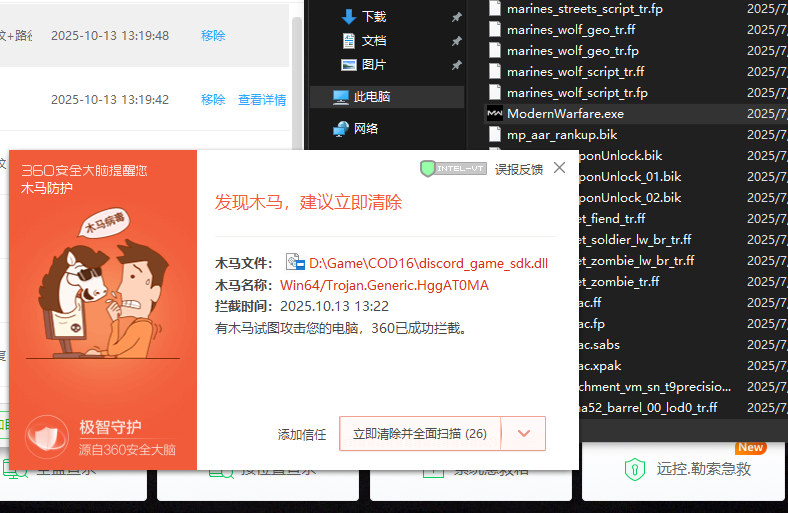Click the file ending ac.sabs
788x513 pixels.
599,345
